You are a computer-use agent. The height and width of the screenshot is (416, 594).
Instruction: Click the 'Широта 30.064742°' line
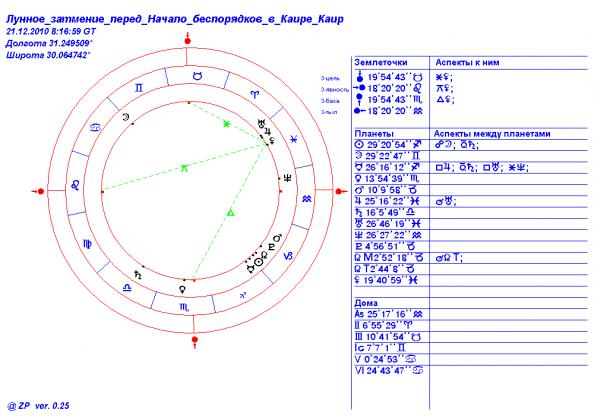pos(48,55)
